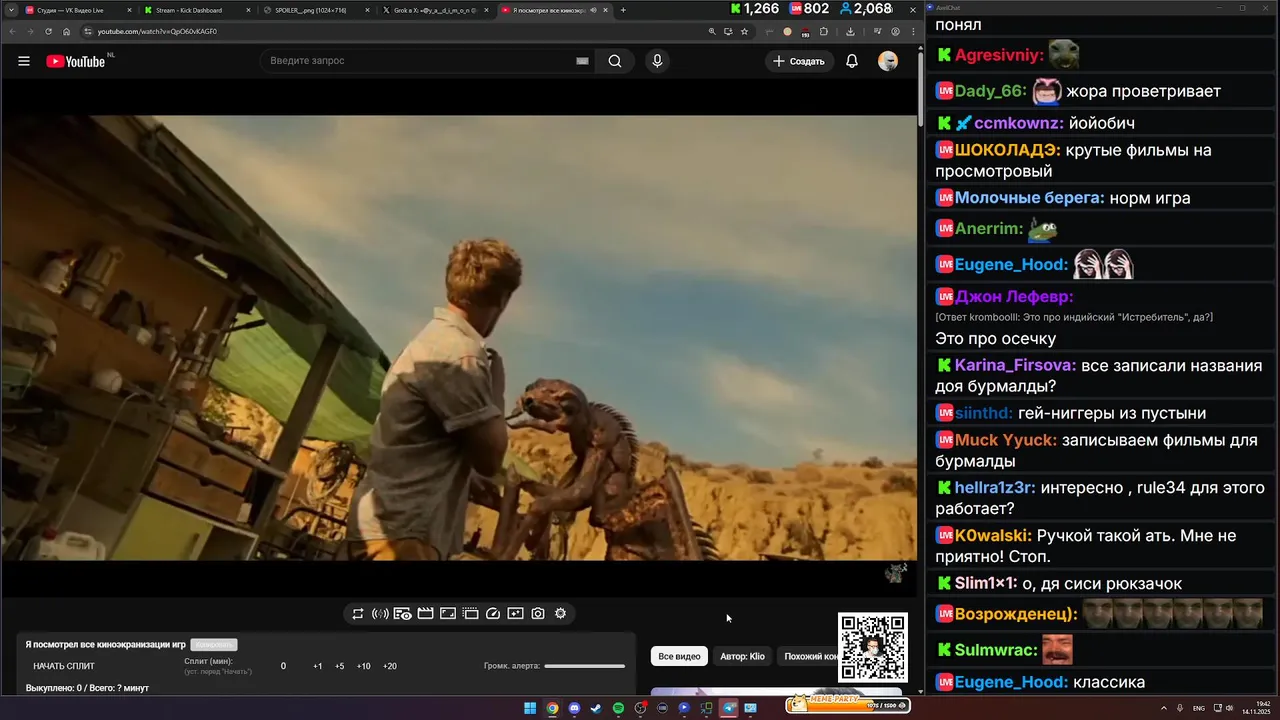Toggle the loop icon under the video
1280x720 pixels.
pos(358,614)
